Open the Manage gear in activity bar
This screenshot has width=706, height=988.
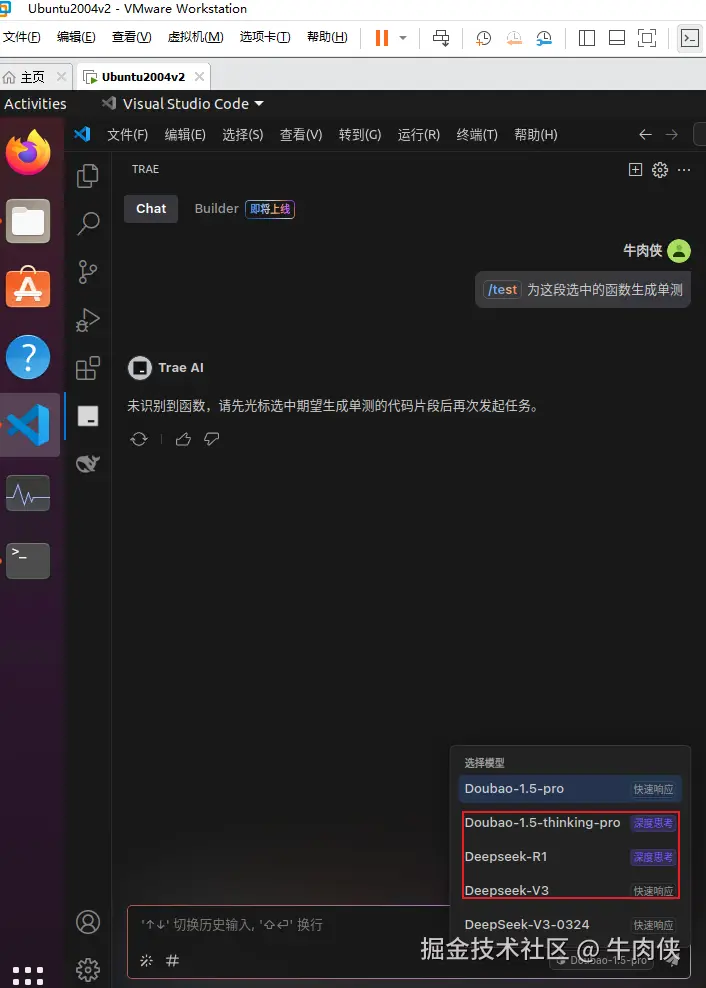[x=88, y=969]
